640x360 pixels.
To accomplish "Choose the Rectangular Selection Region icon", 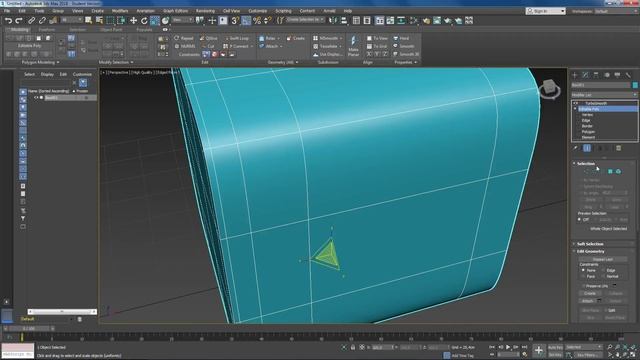I will tap(110, 20).
